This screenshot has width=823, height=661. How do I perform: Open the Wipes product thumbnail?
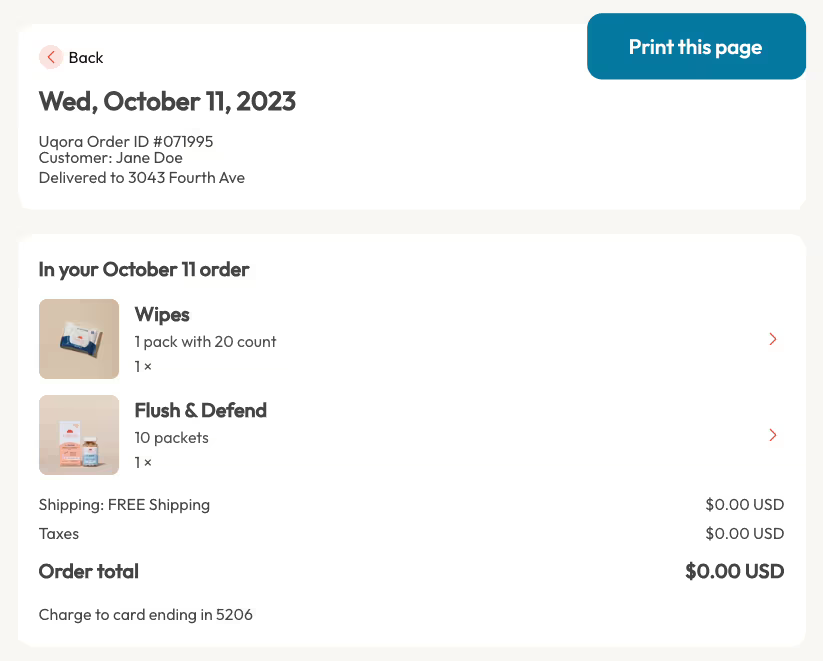pyautogui.click(x=79, y=339)
